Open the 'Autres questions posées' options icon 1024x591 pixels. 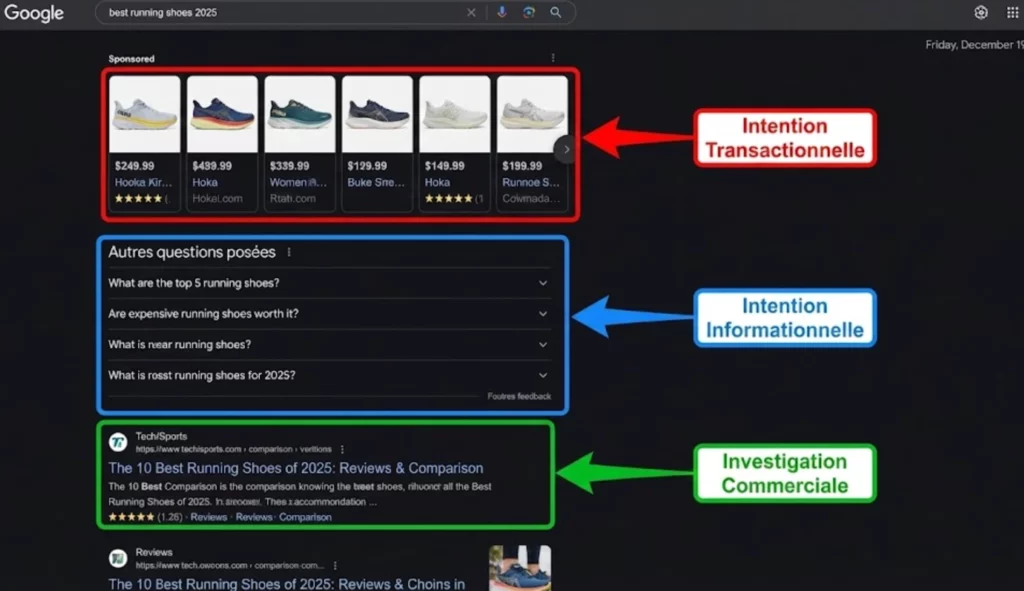(x=289, y=252)
